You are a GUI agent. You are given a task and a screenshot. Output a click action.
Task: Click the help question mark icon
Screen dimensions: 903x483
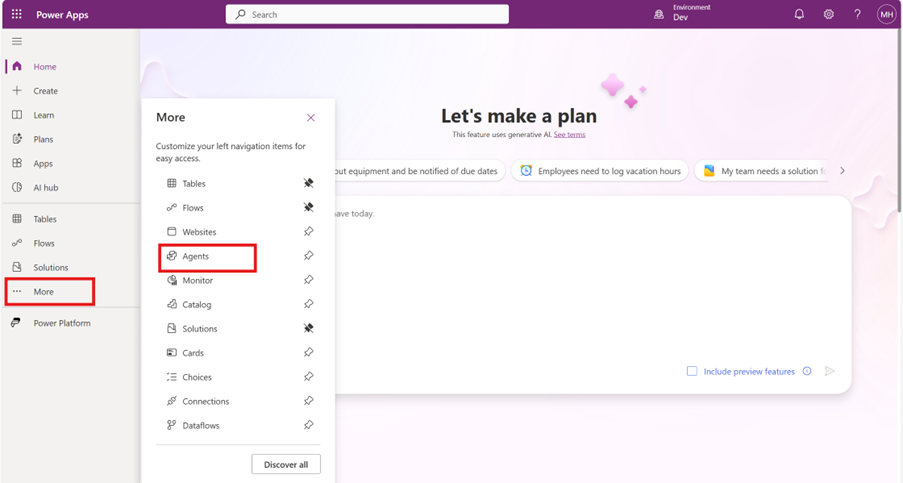coord(857,14)
